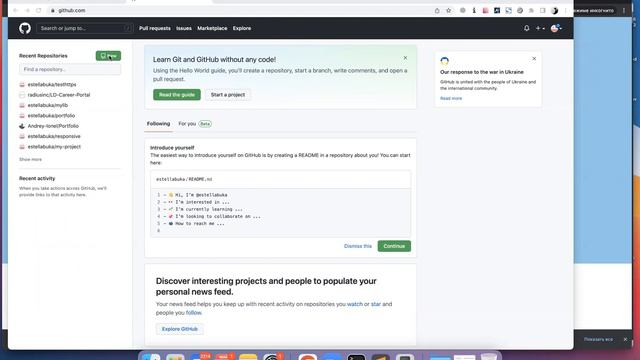Switch to the Following tab
Image resolution: width=640 pixels, height=360 pixels.
tap(158, 124)
